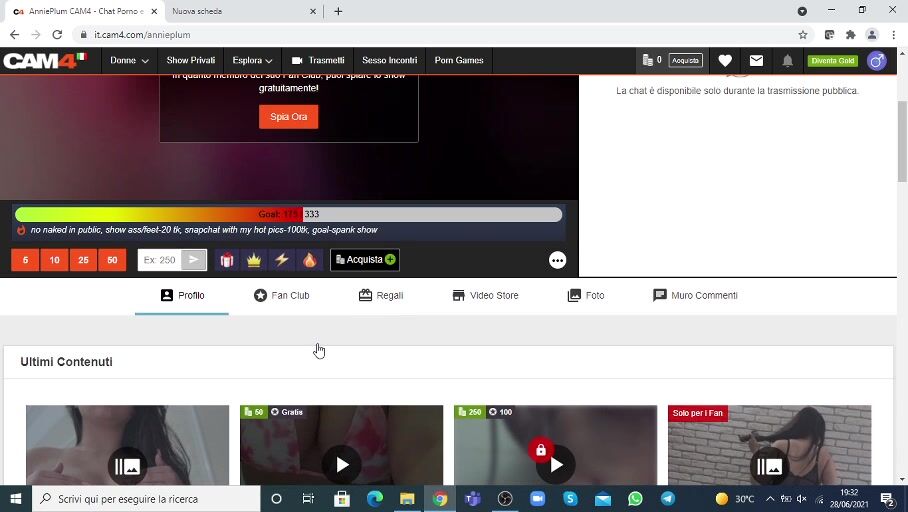Screen dimensions: 908x512
Task: Expand the Donne dropdown menu
Action: click(129, 61)
